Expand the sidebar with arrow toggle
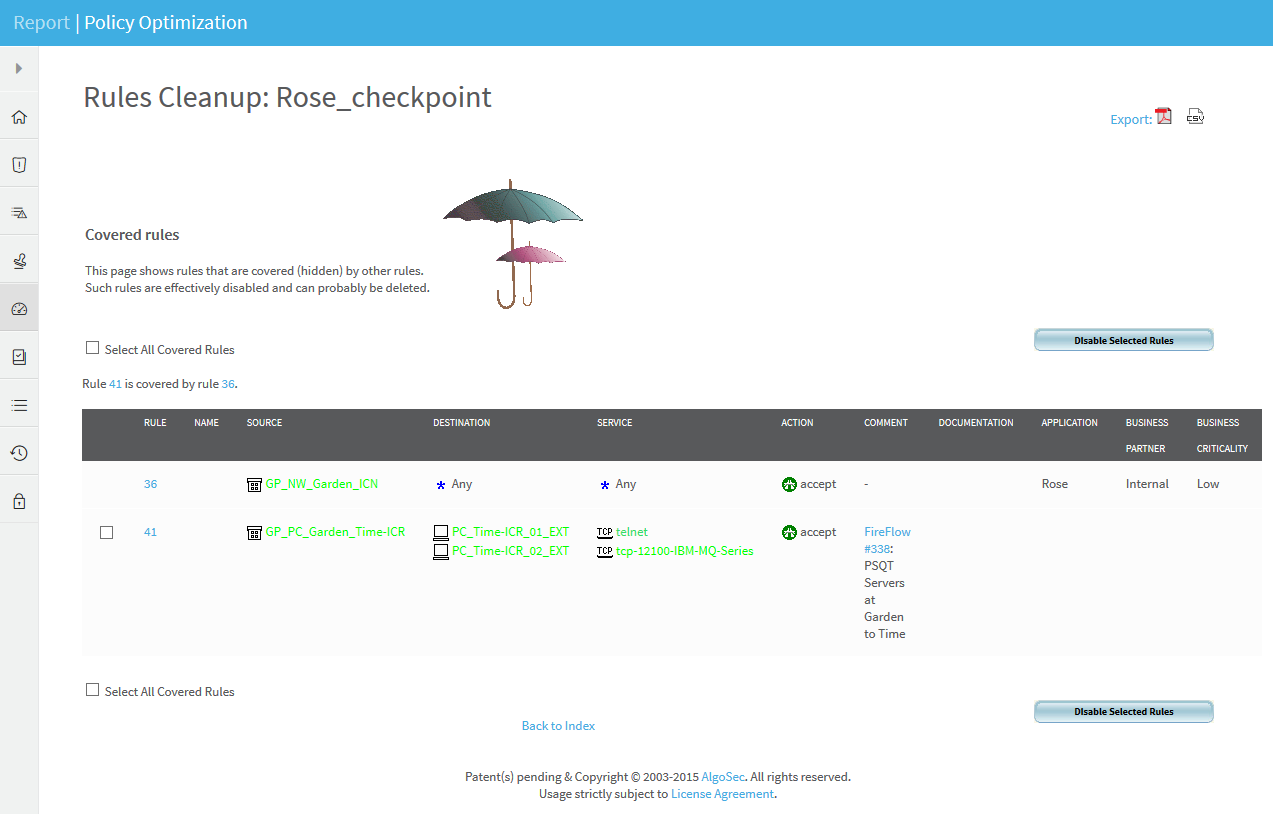The width and height of the screenshot is (1273, 814). (x=19, y=69)
